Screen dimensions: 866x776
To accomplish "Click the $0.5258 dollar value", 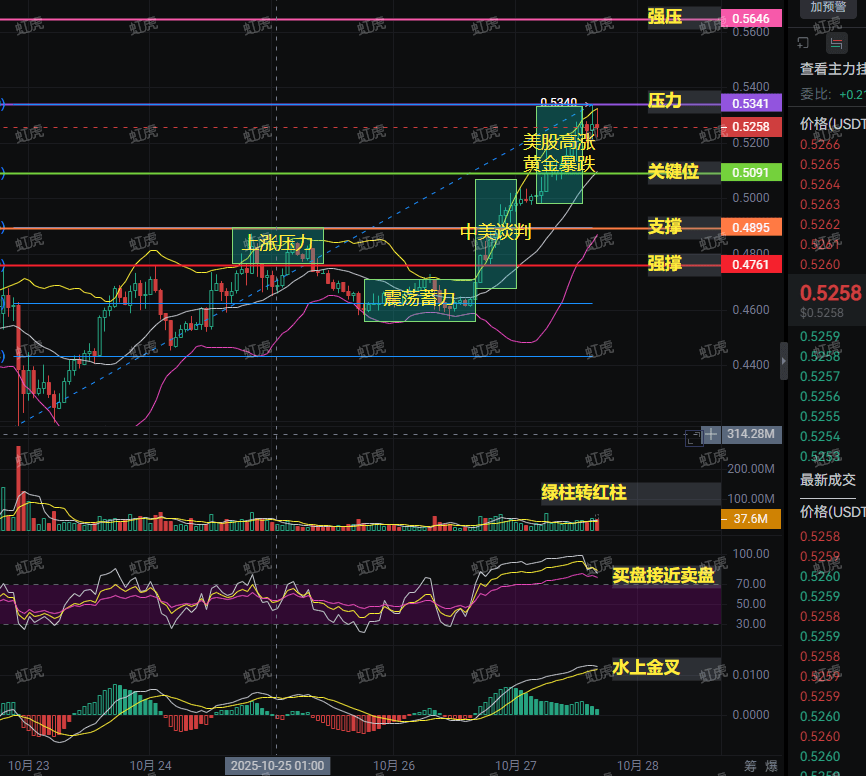I will tap(822, 313).
